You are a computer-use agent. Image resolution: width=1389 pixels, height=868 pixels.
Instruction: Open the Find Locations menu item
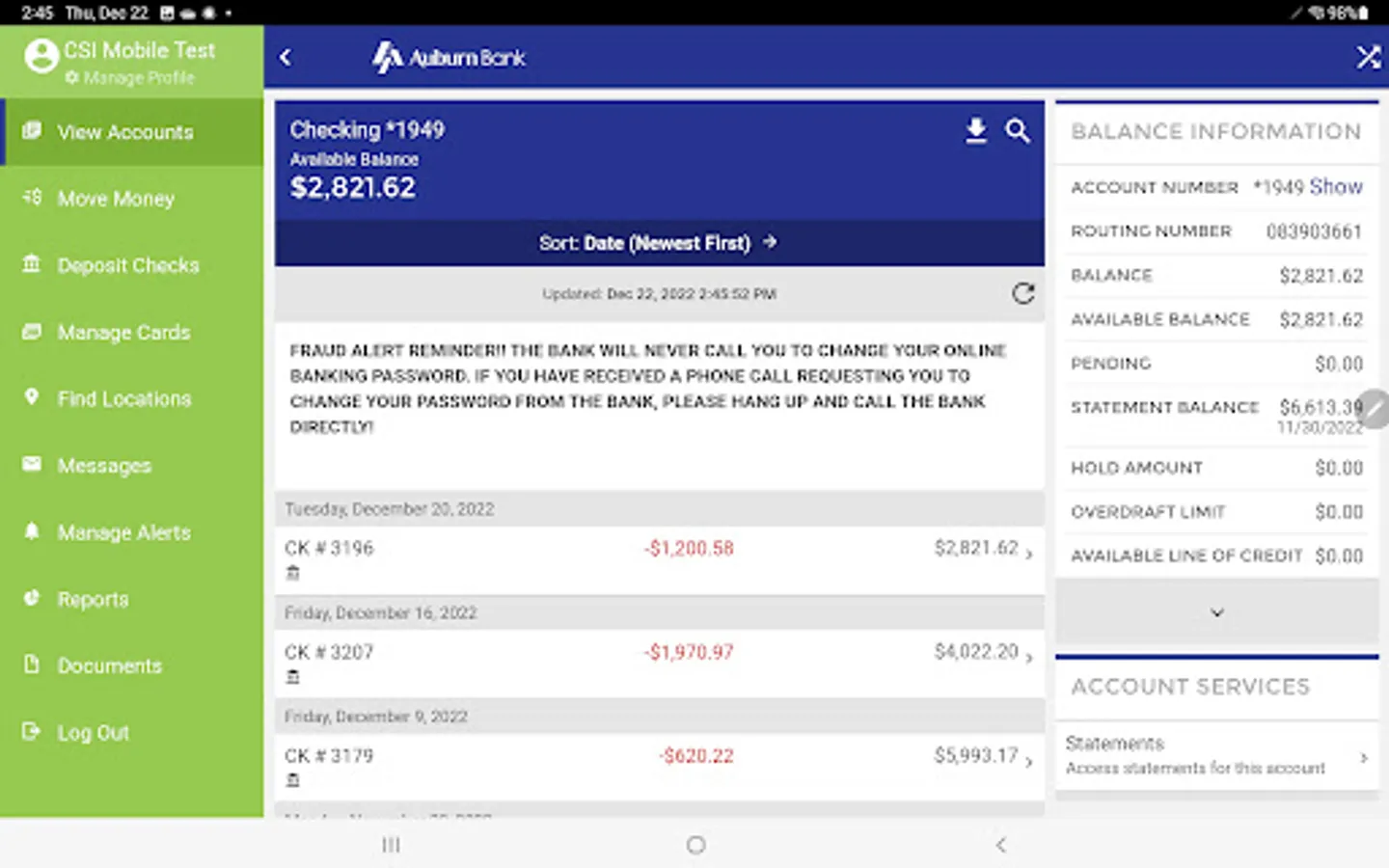(132, 398)
